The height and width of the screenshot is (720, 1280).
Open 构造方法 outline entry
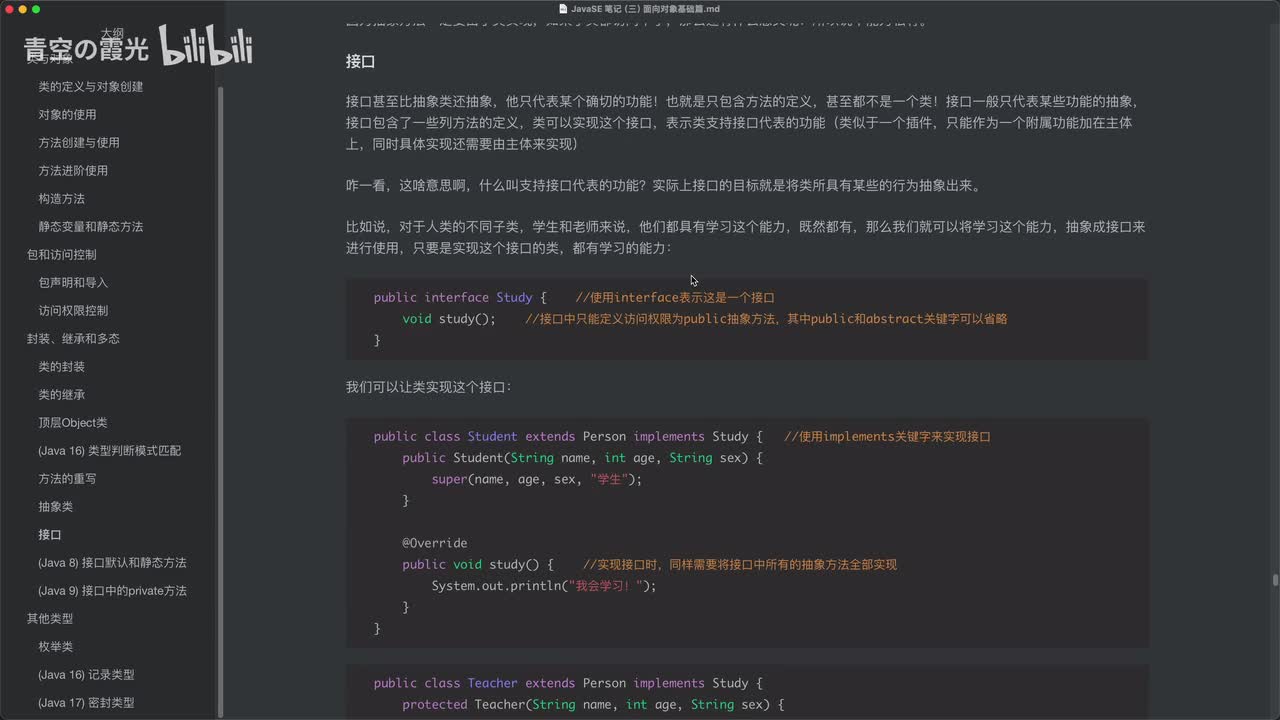pyautogui.click(x=61, y=199)
